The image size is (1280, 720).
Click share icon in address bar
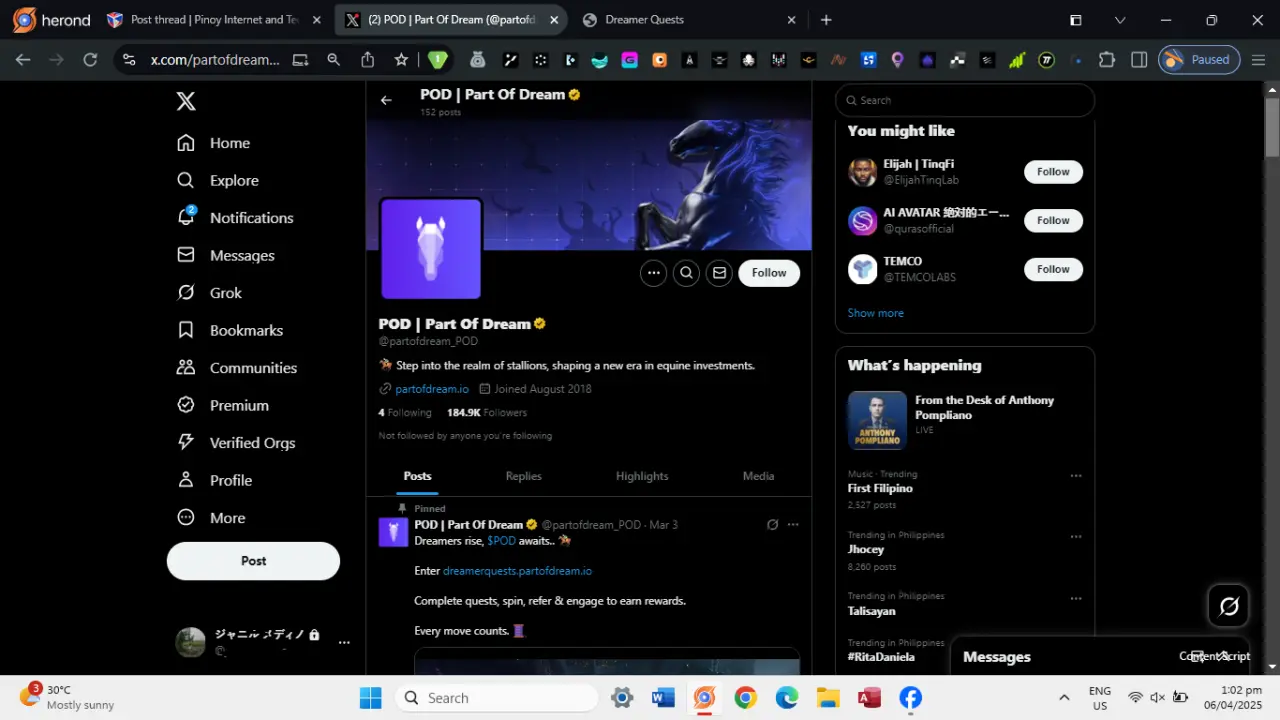coord(368,60)
